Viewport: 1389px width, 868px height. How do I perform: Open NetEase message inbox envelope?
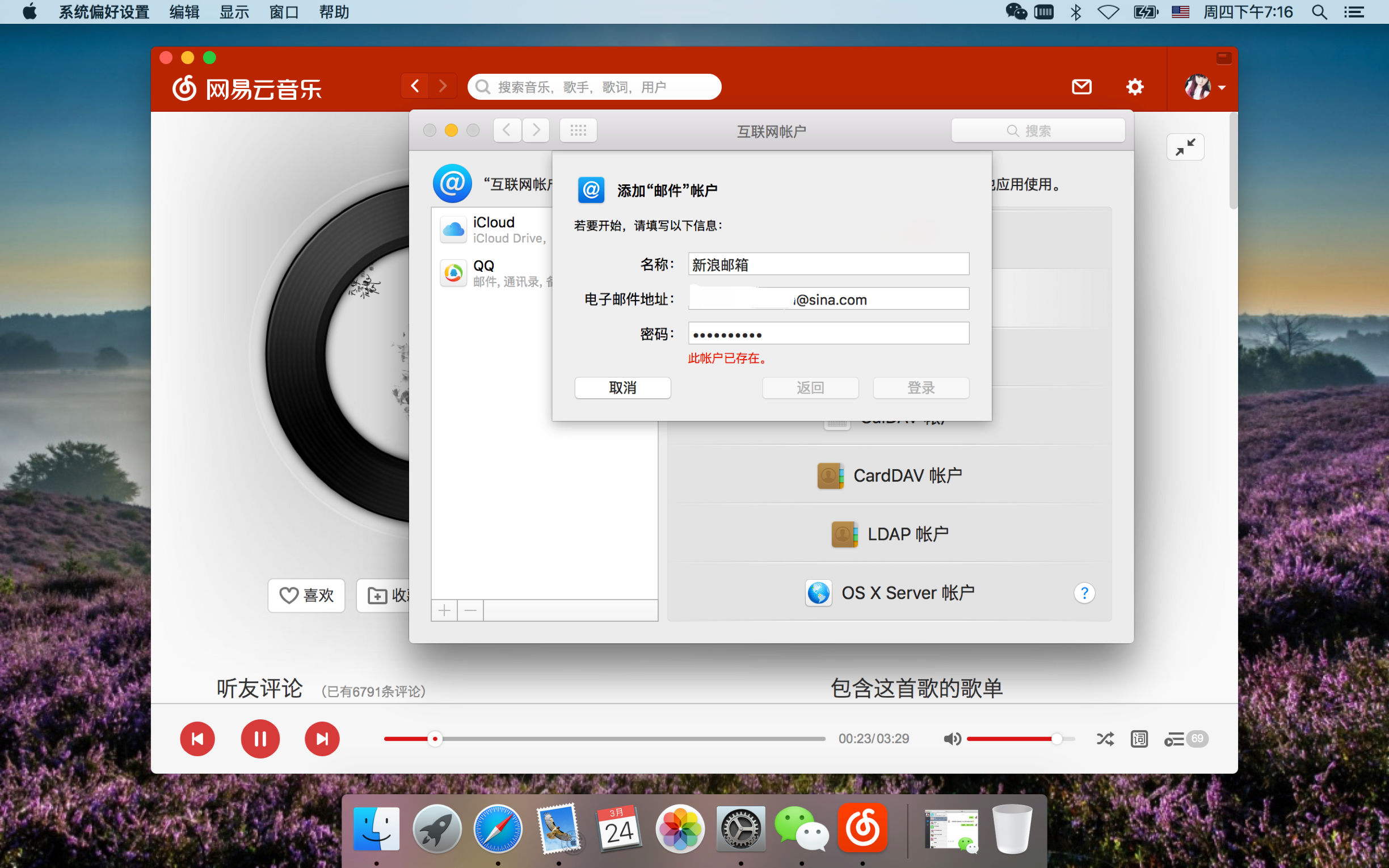(1081, 87)
